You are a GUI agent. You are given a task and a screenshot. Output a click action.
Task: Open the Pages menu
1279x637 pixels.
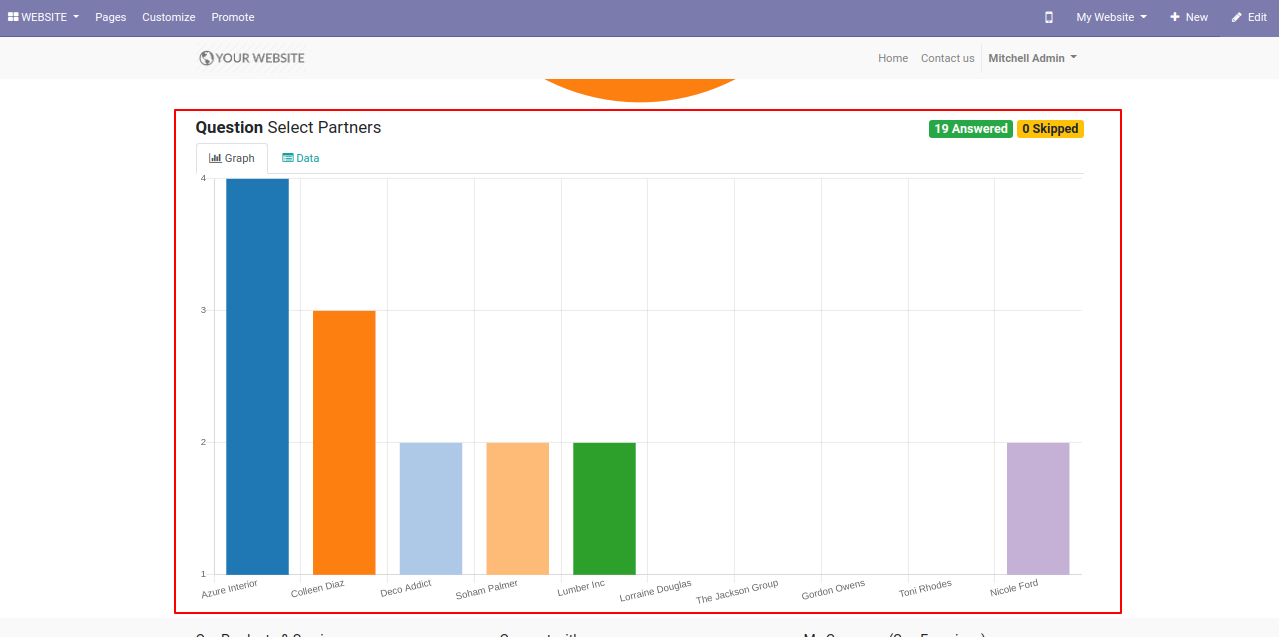pos(111,17)
